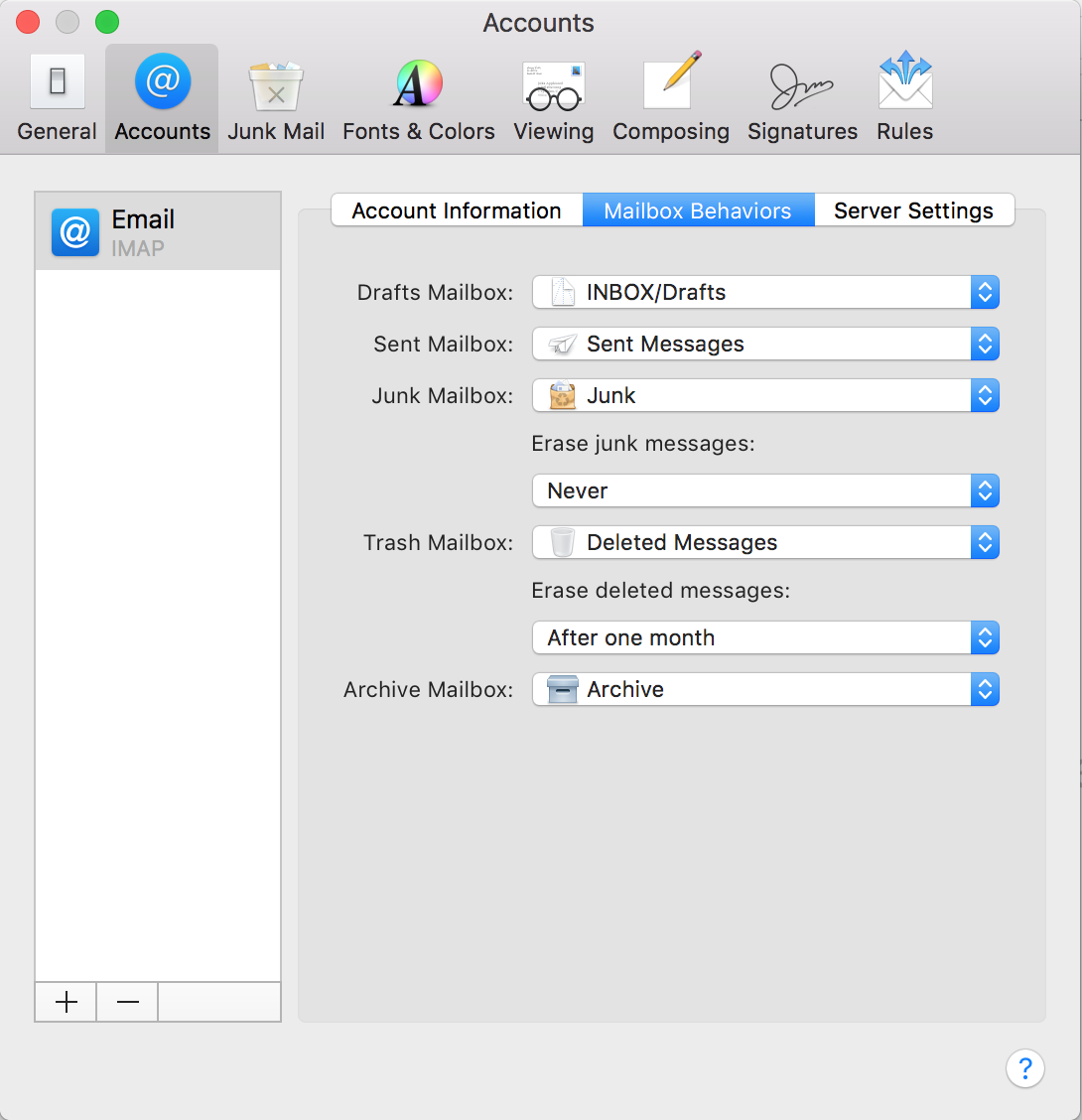The width and height of the screenshot is (1082, 1120).
Task: Switch to Mailbox Behaviors tab
Action: point(699,210)
